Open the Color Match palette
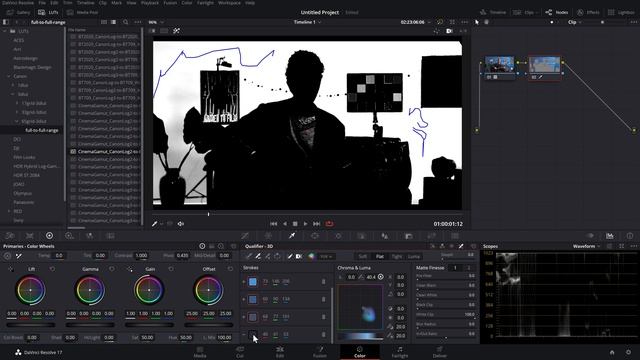Image resolution: width=640 pixels, height=360 pixels. [x=30, y=236]
